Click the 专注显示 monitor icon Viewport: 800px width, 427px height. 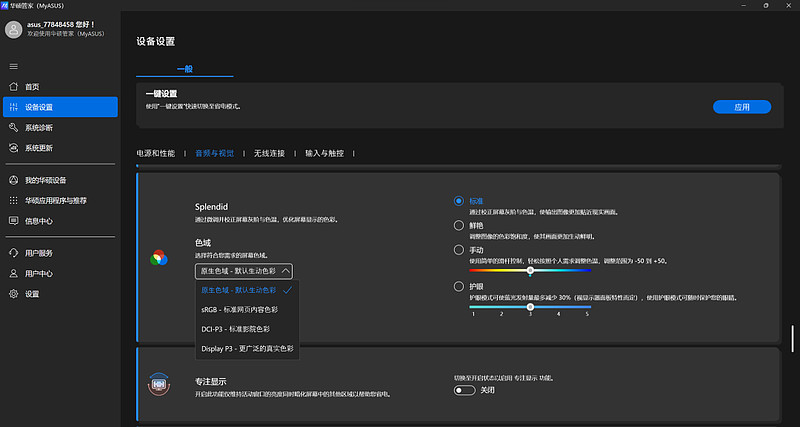click(x=158, y=385)
